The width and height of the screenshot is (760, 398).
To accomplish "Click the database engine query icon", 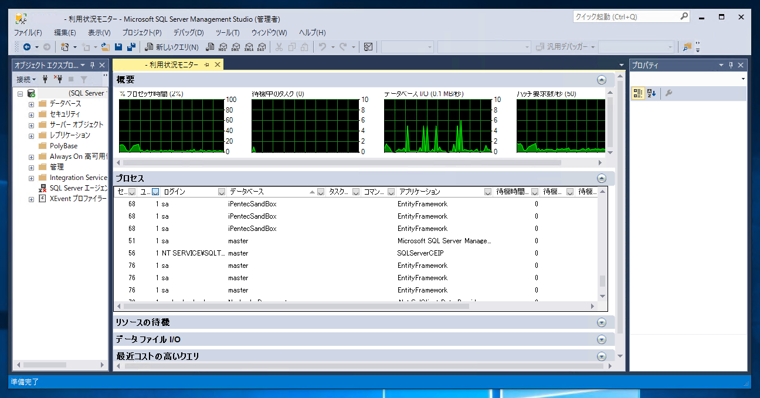I will [210, 47].
